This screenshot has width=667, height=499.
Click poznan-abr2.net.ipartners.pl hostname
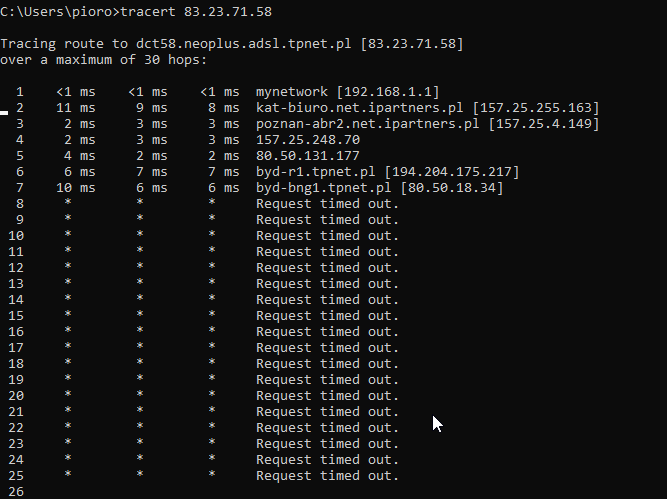click(368, 124)
